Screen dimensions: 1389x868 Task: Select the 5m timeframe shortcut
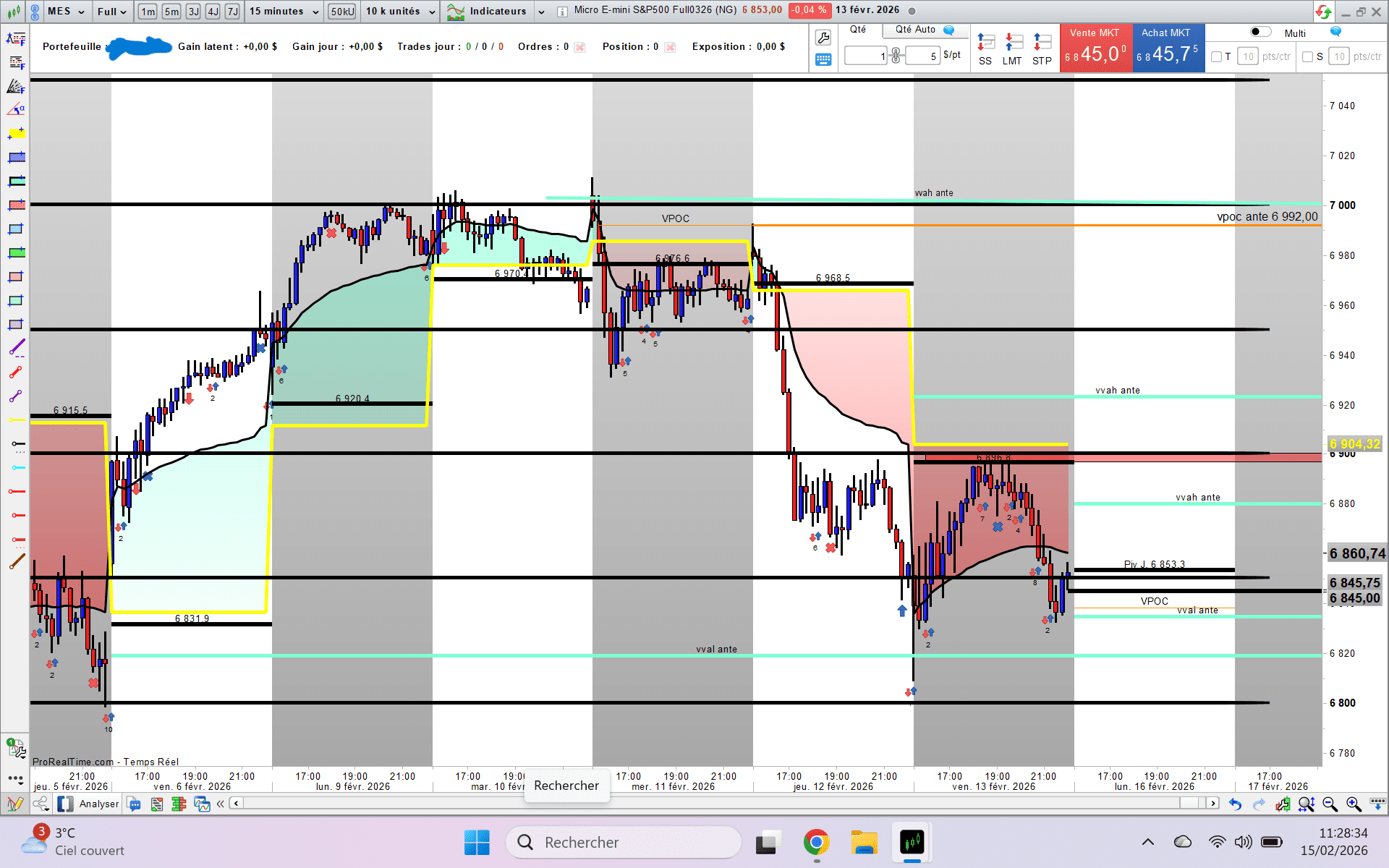tap(171, 11)
